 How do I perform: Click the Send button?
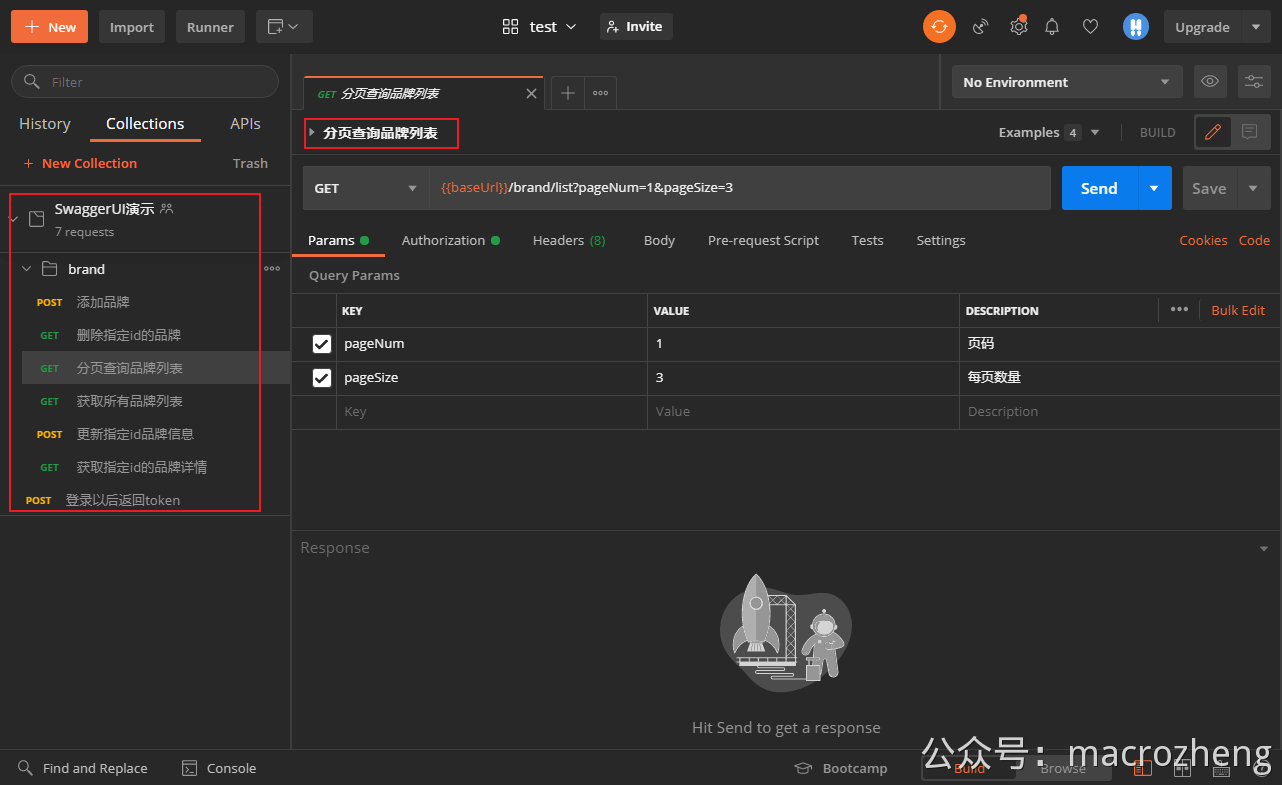coord(1099,188)
